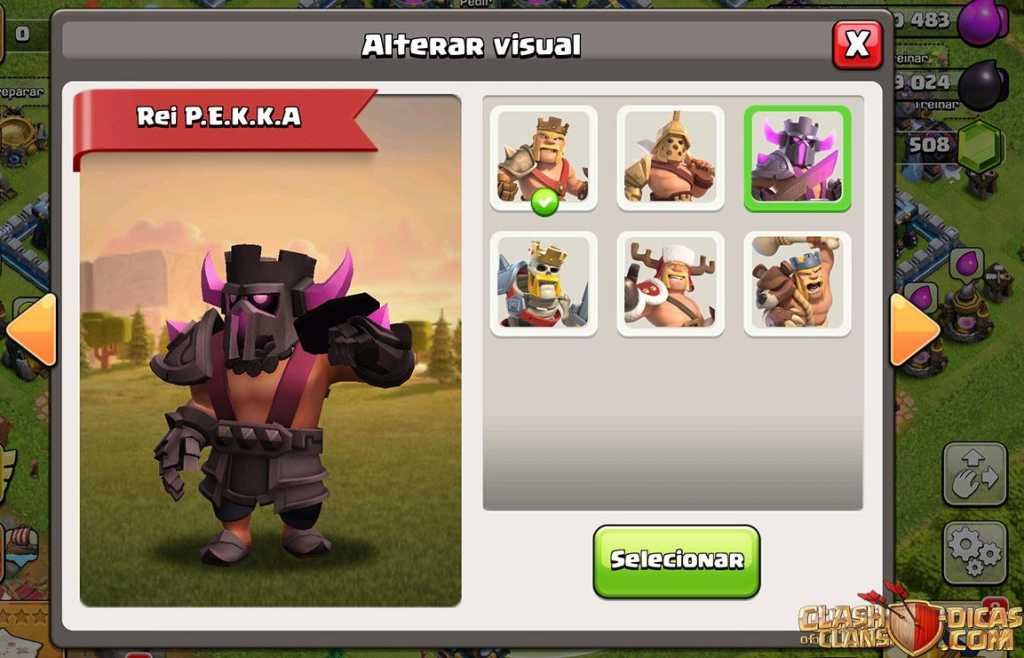Click the 508 gems counter
The image size is (1024, 658).
pos(929,144)
